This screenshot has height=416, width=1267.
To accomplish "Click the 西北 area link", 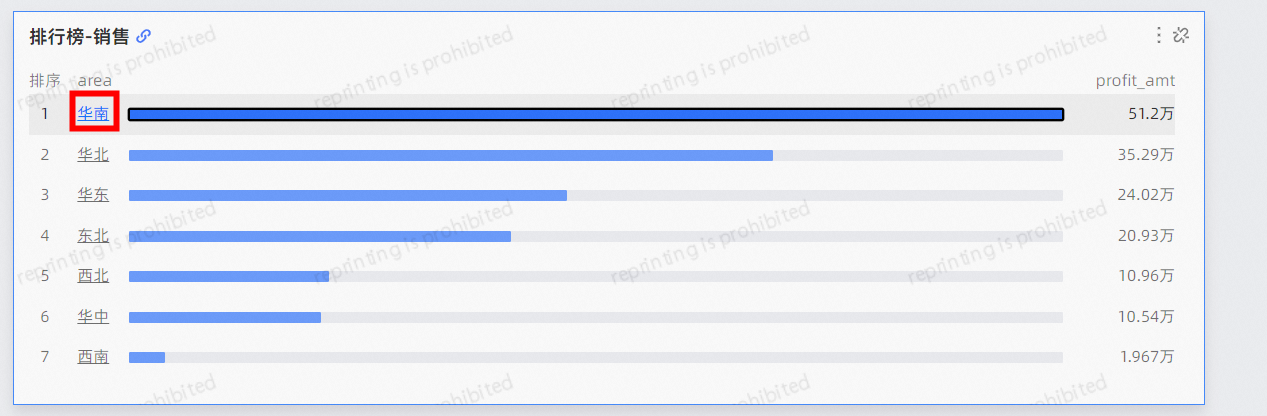I will click(x=93, y=276).
